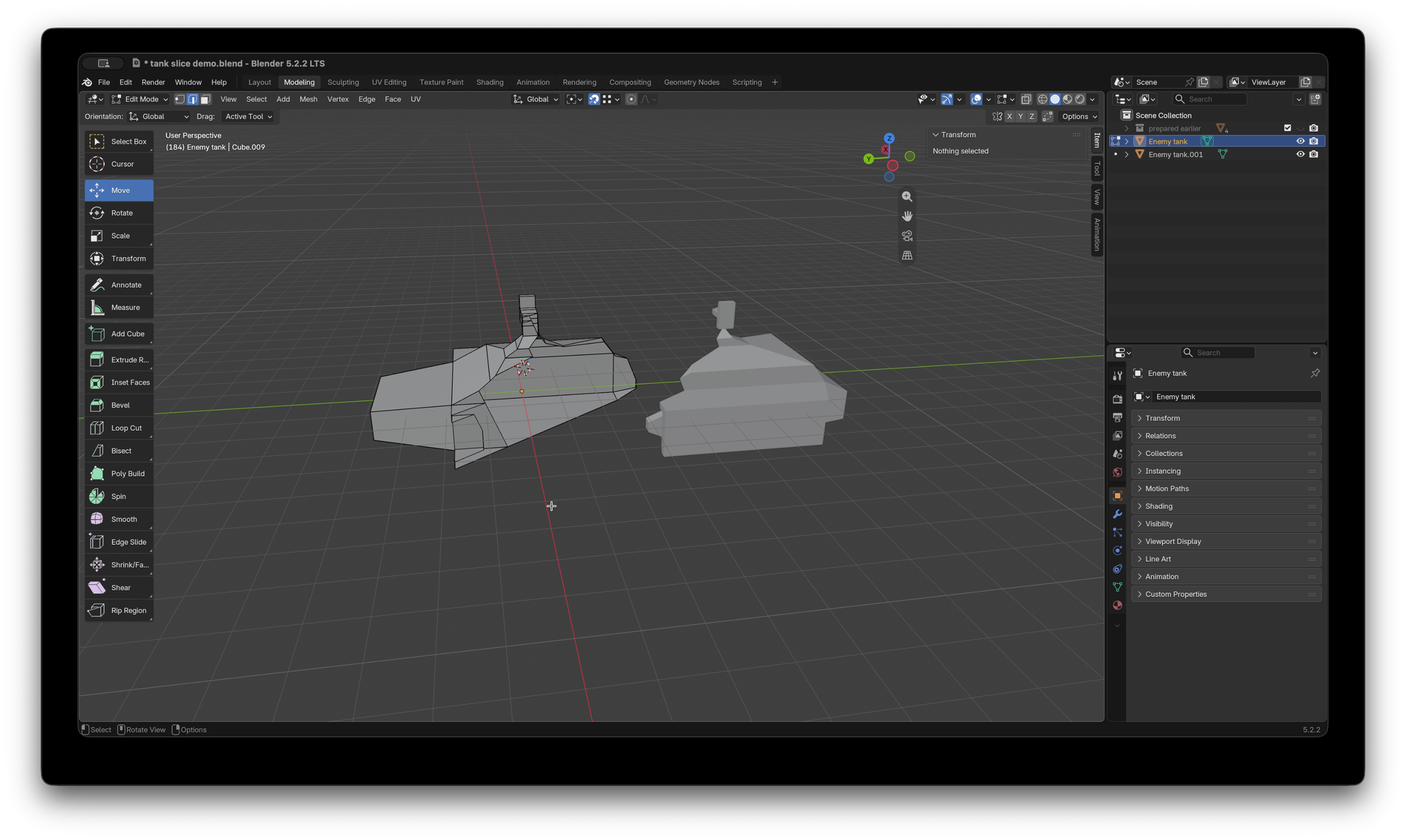Screen dimensions: 1406x840
Task: Open the Edit Mode dropdown
Action: coord(140,99)
